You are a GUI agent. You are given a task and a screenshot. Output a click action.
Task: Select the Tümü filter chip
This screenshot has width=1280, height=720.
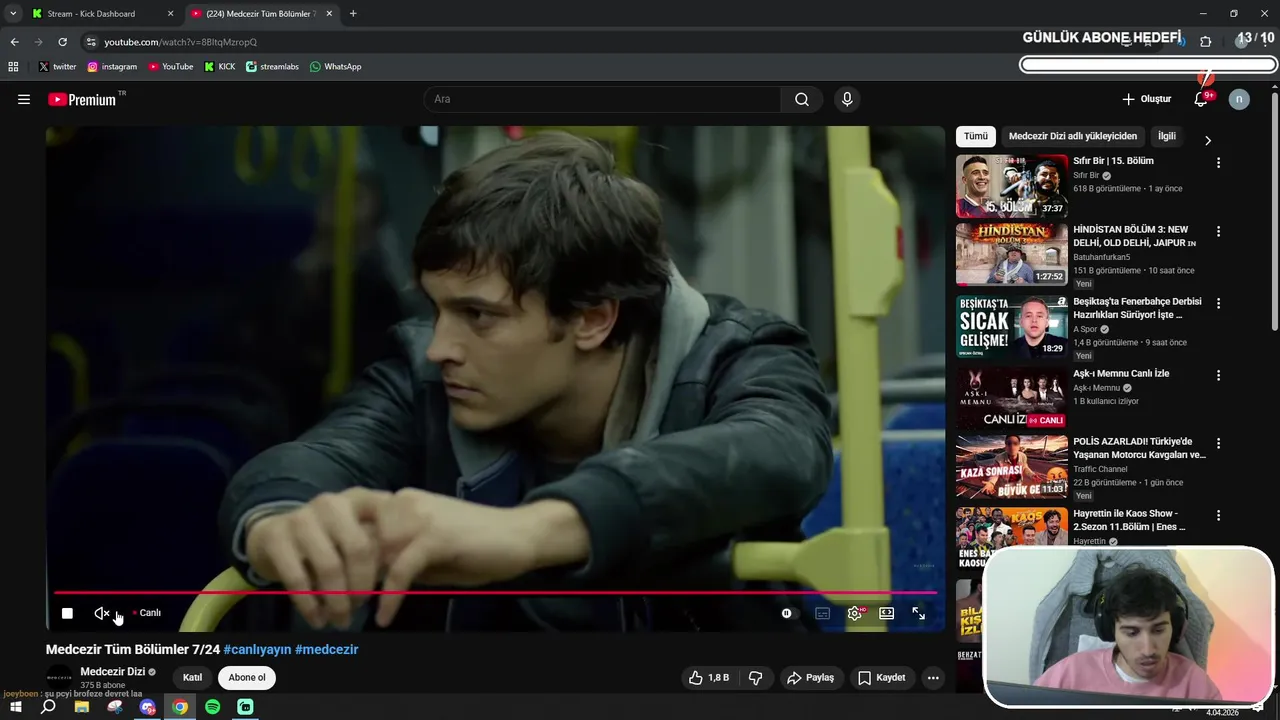[x=975, y=136]
